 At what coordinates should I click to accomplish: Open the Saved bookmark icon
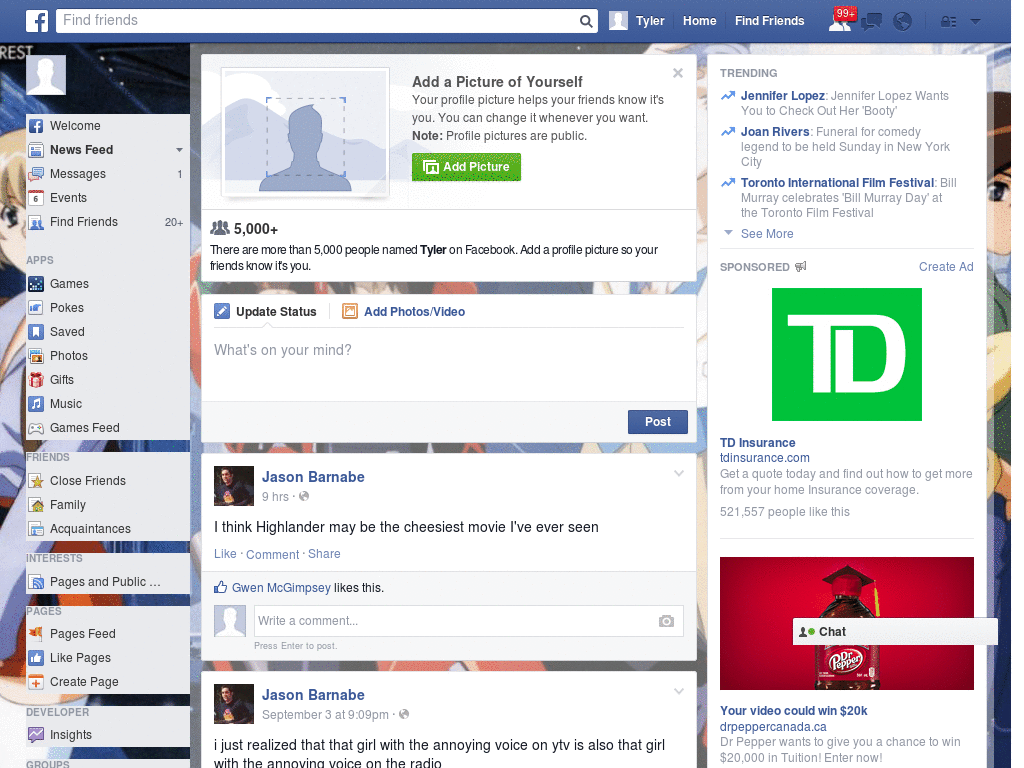click(x=36, y=332)
